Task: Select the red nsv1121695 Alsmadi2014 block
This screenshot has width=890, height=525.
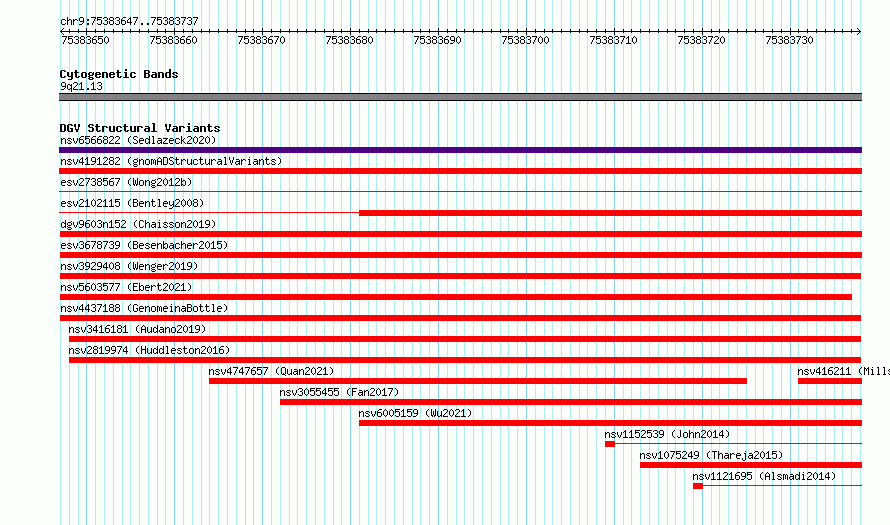Action: tap(698, 486)
